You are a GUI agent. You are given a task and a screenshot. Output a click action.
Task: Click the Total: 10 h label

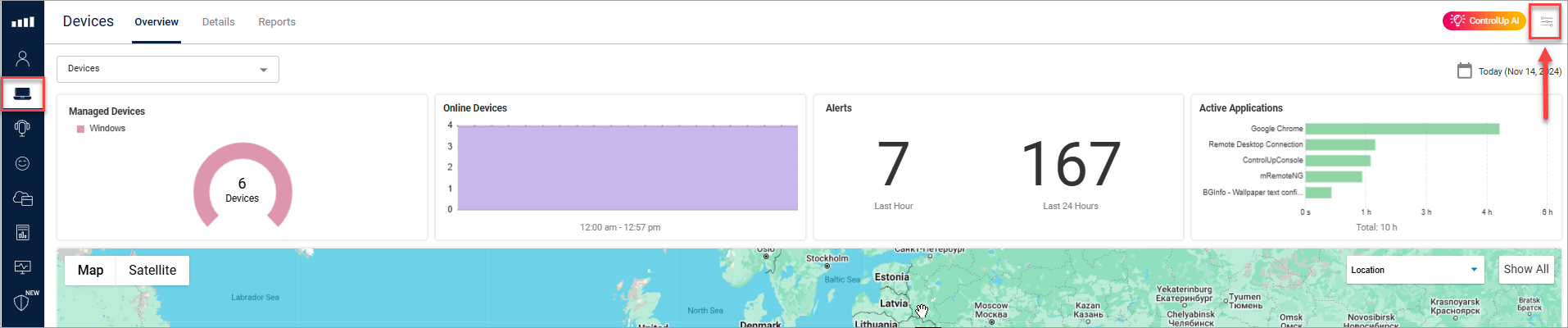[1376, 227]
